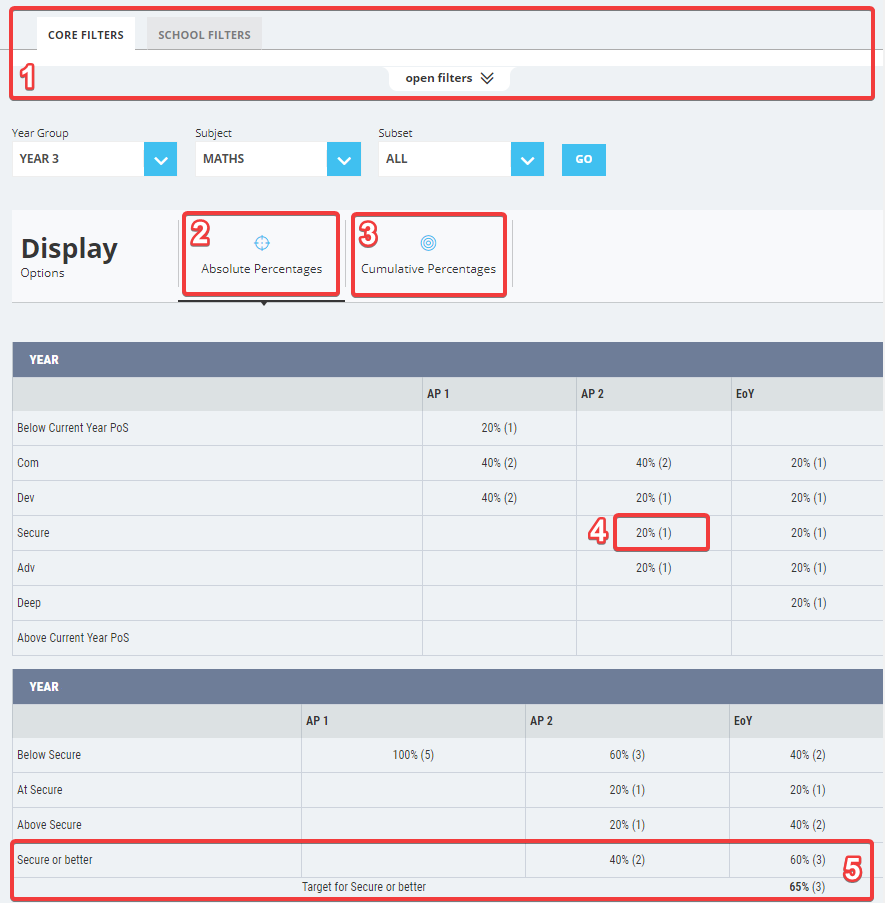Click the Secure or better EoY 60% (3) cell
This screenshot has width=885, height=903.
[x=807, y=860]
